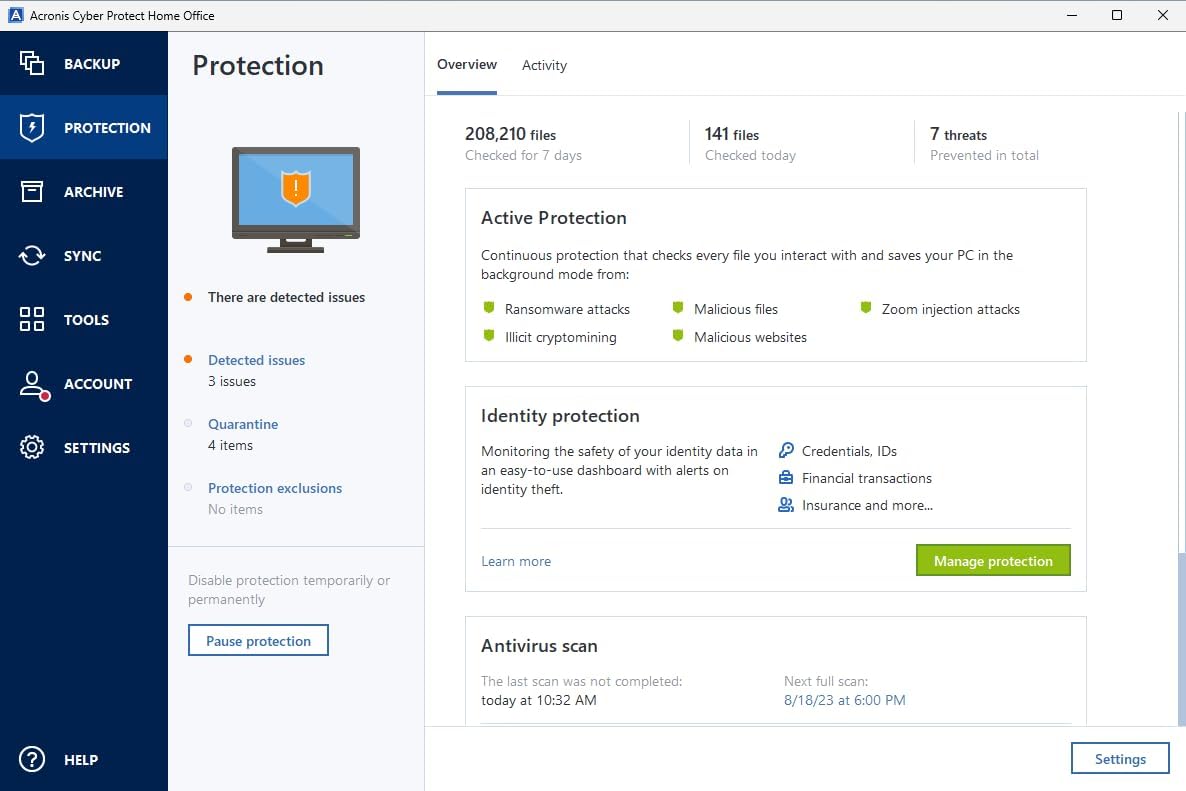Open the Backup section in the sidebar
1186x791 pixels.
84,63
